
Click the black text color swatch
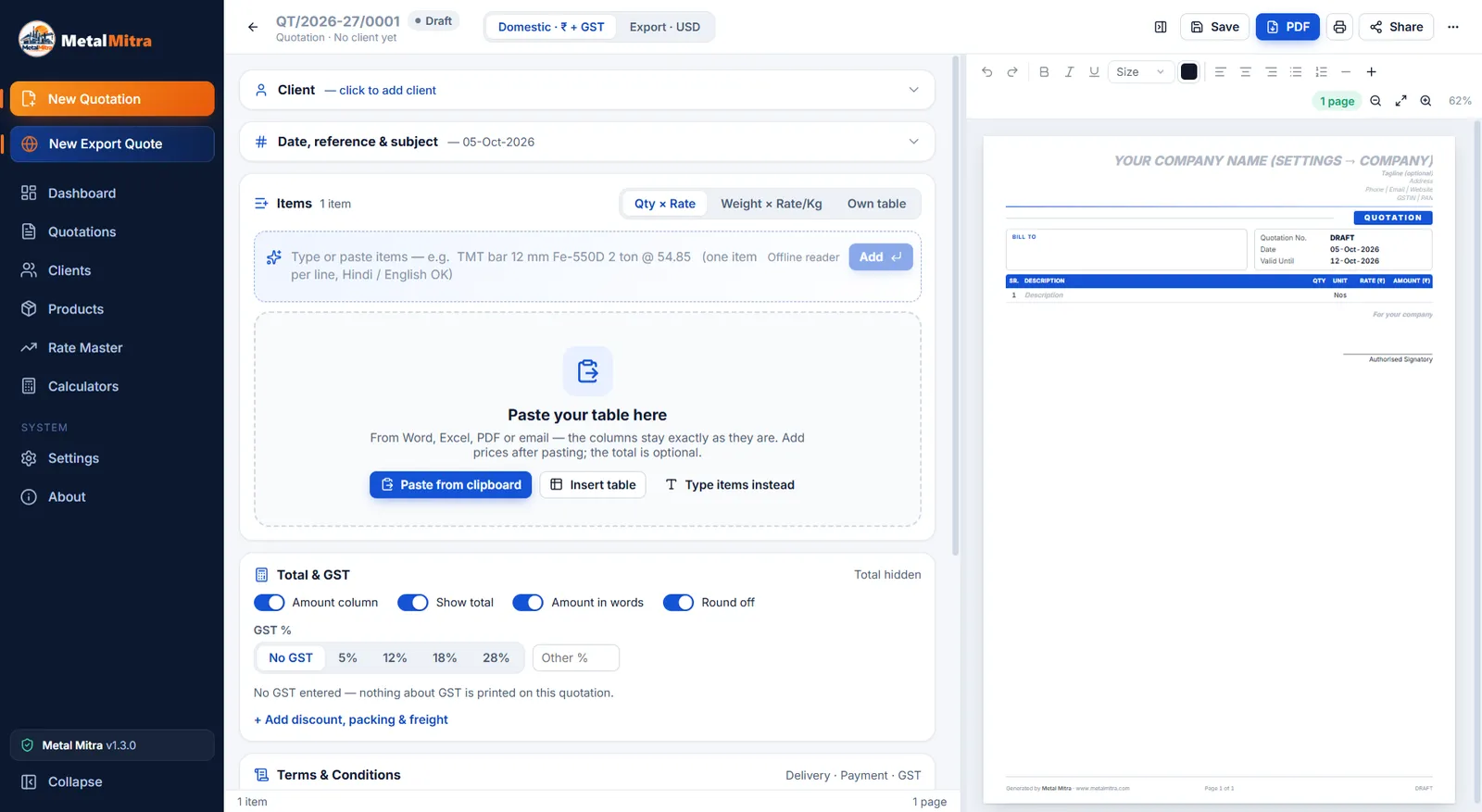1189,71
